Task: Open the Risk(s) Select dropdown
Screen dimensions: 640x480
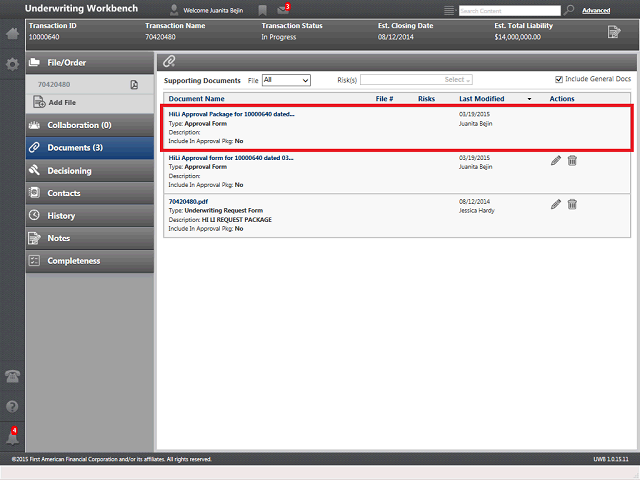Action: [416, 80]
